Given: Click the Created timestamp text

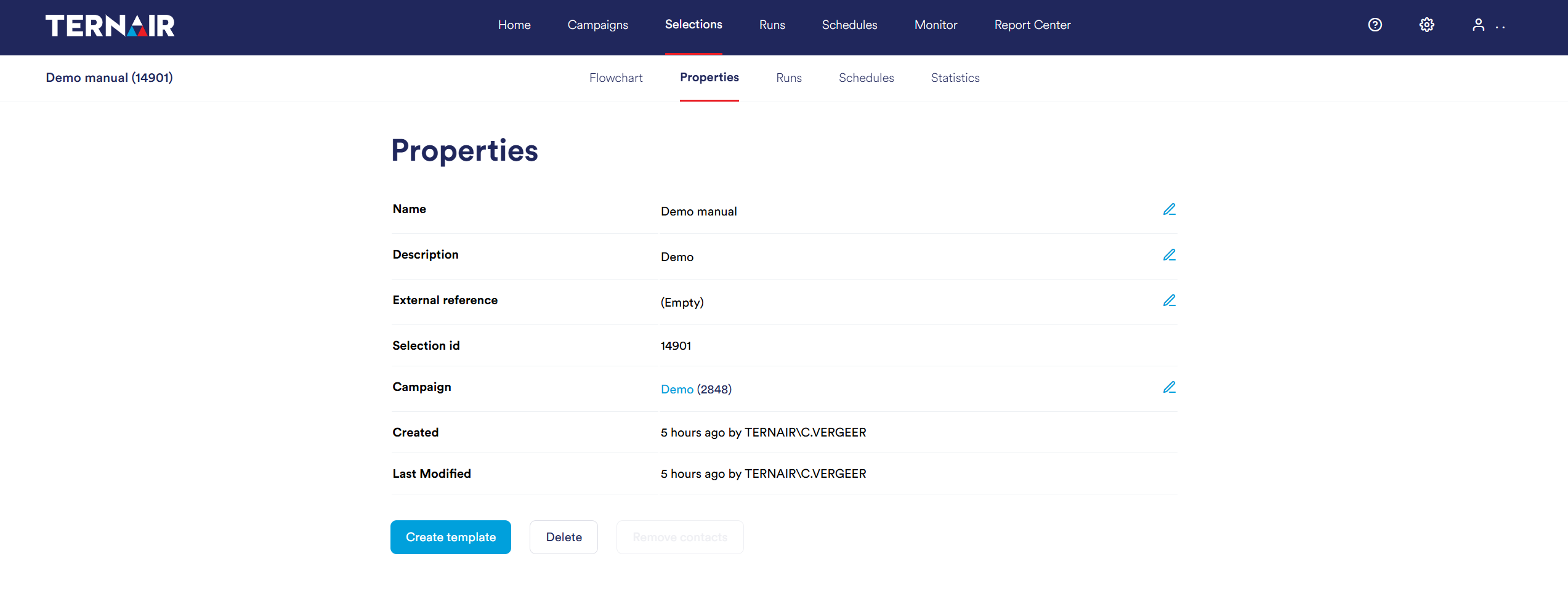Looking at the screenshot, I should click(764, 433).
